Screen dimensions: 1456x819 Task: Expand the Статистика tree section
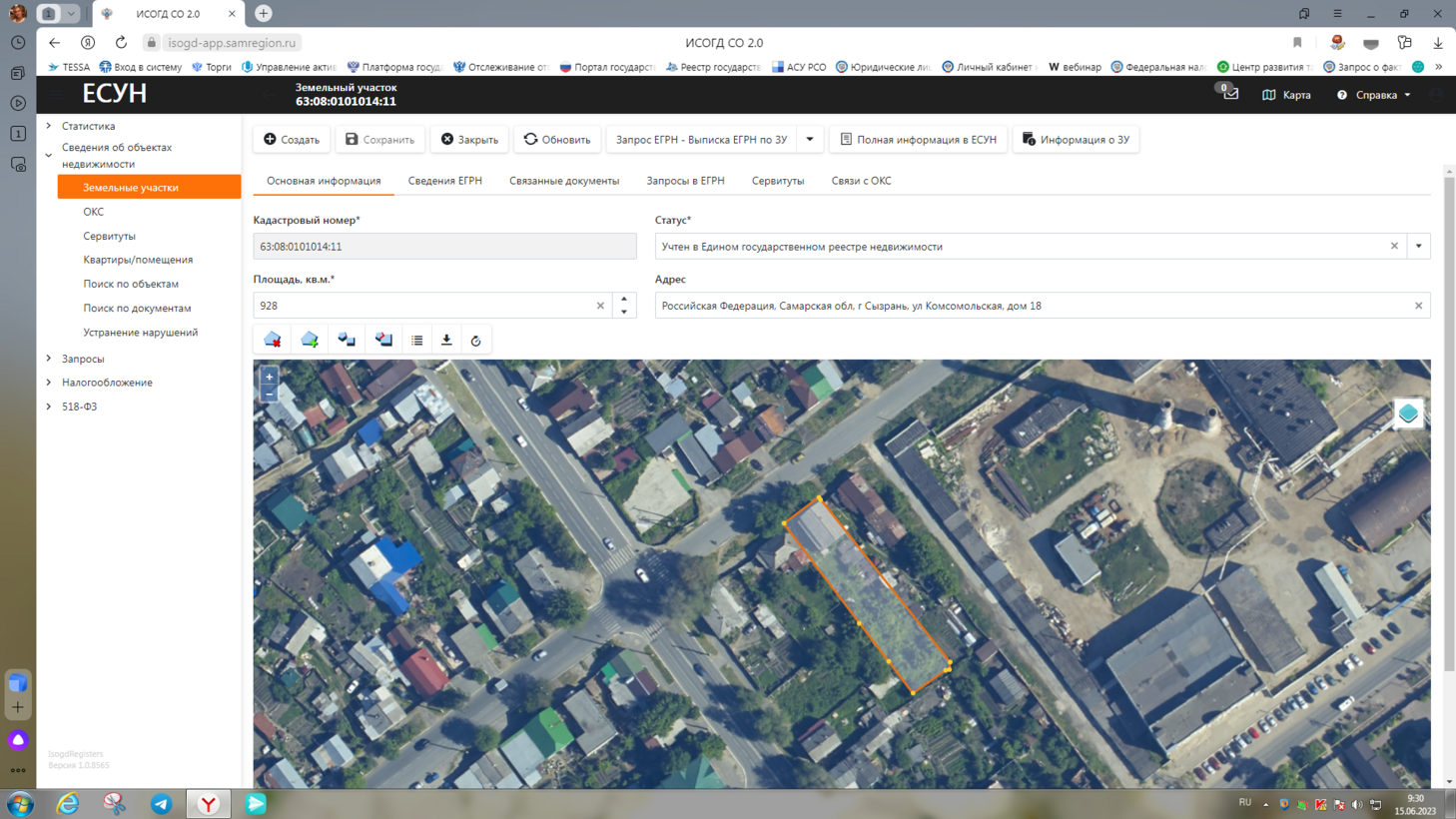(48, 126)
